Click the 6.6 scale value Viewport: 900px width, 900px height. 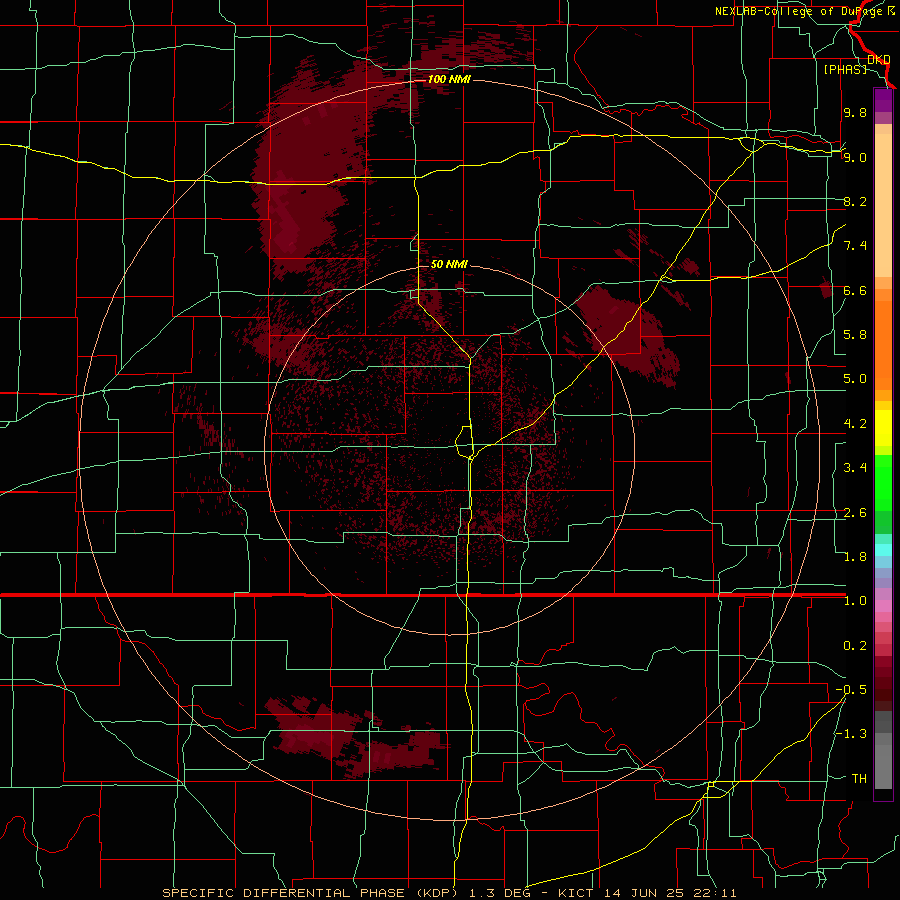(x=855, y=290)
